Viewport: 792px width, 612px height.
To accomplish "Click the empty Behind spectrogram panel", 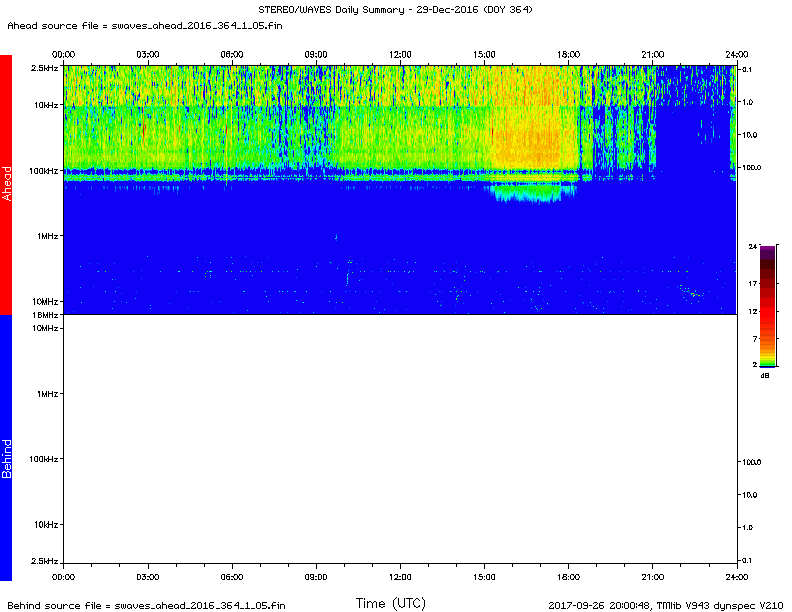I will click(400, 440).
